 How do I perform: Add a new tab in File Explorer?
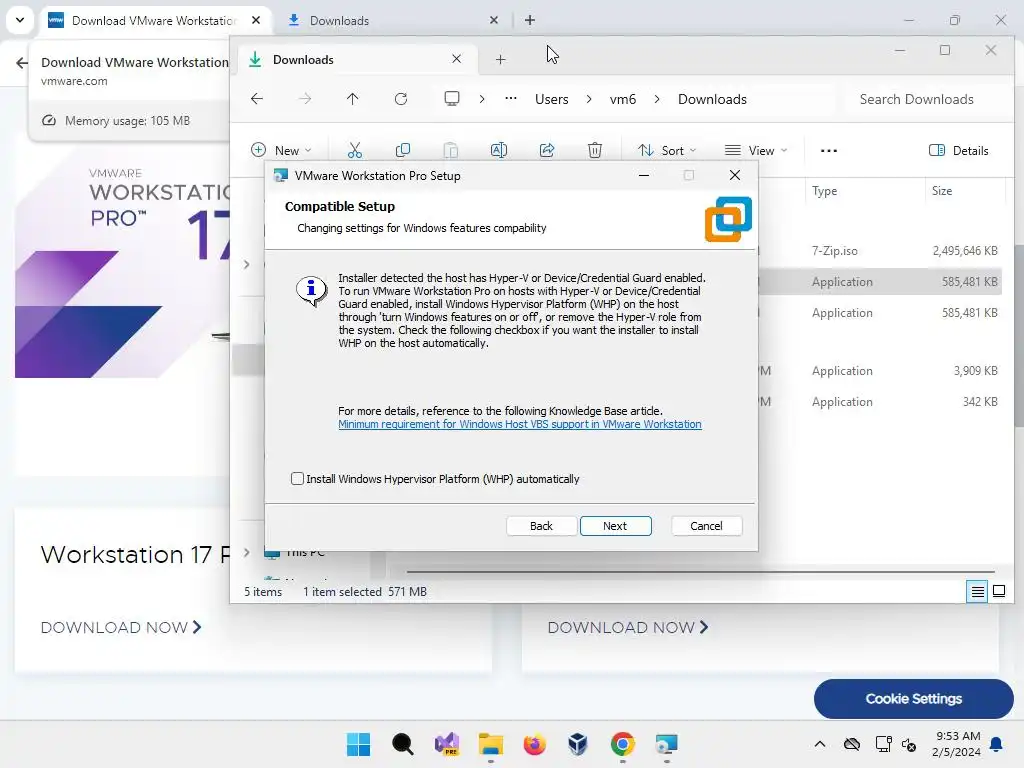click(500, 60)
